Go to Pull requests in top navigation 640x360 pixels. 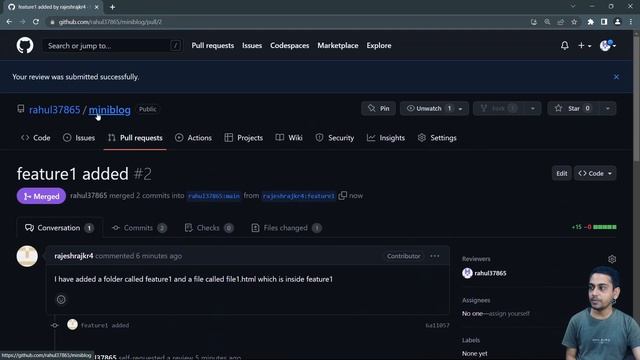click(x=213, y=45)
